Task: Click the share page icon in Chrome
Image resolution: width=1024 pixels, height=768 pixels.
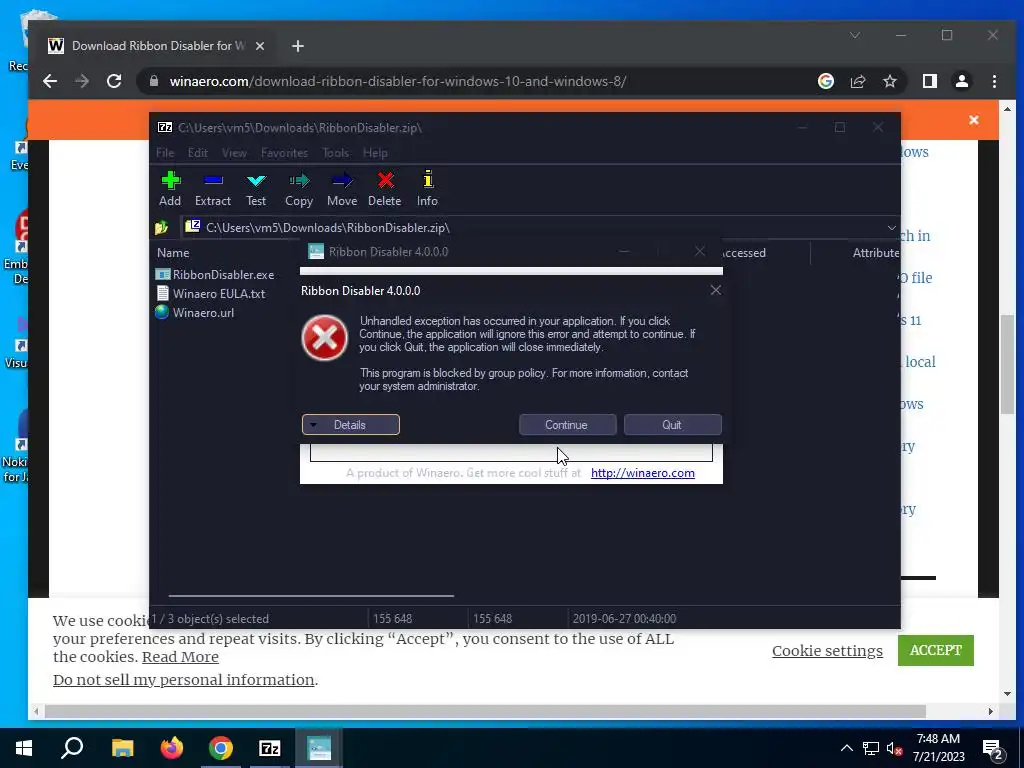Action: click(858, 82)
